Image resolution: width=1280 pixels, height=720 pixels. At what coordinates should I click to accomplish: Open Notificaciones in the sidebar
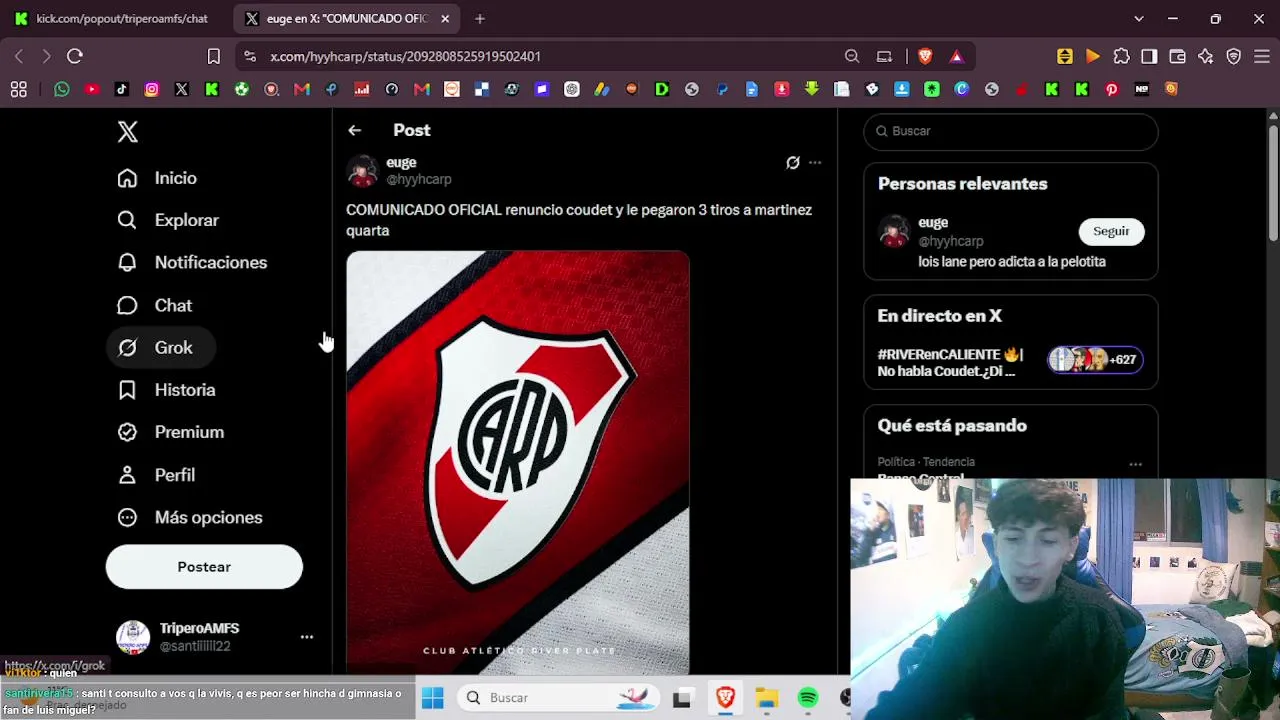click(192, 262)
